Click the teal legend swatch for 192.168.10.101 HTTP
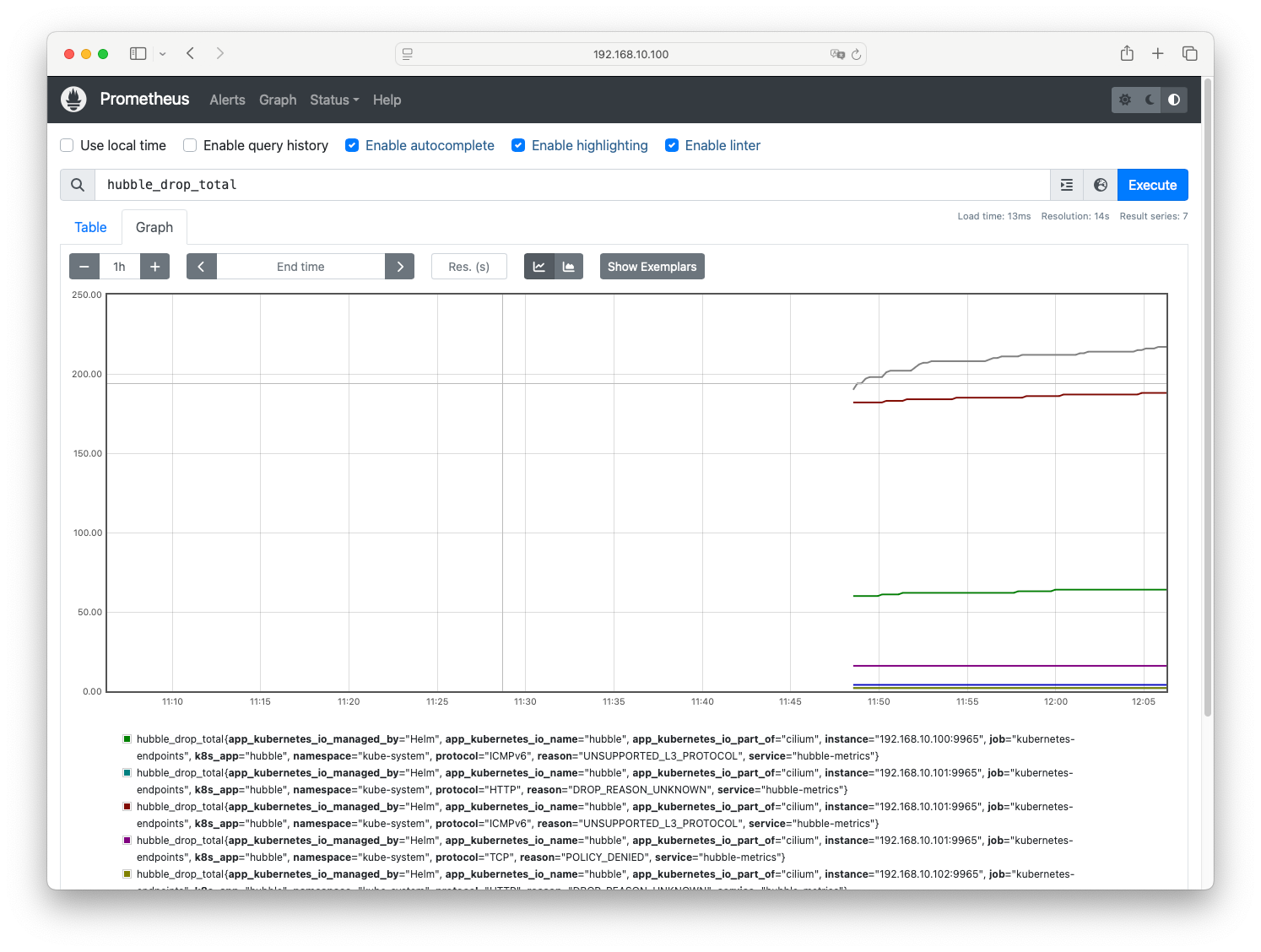Viewport: 1261px width, 952px height. [127, 773]
